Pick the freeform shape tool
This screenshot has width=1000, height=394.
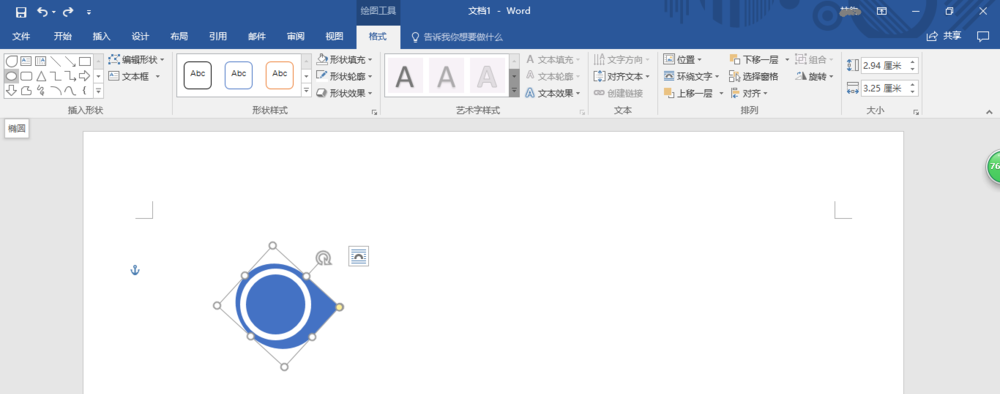pyautogui.click(x=26, y=91)
